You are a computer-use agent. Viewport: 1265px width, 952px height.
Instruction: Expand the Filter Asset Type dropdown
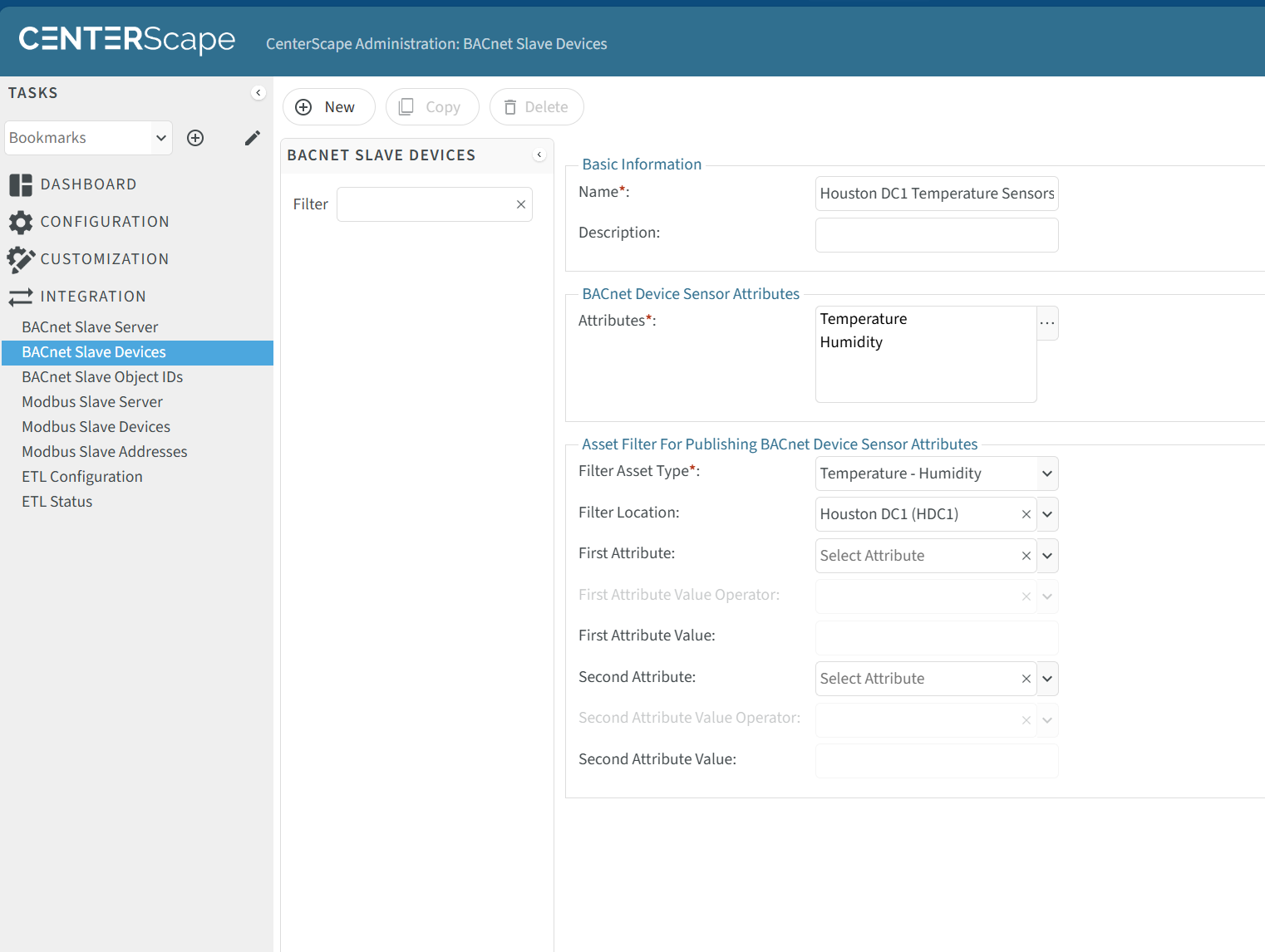click(x=1047, y=474)
